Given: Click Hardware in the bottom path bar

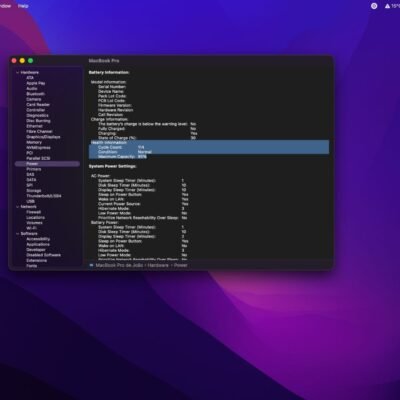Looking at the screenshot, I should [x=158, y=265].
